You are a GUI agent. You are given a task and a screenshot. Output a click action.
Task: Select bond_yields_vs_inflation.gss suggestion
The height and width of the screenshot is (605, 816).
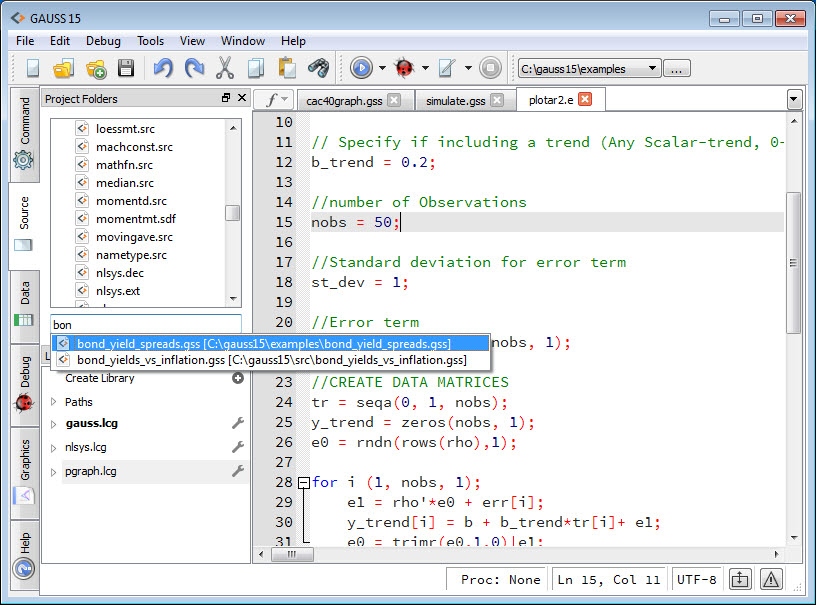[x=271, y=360]
